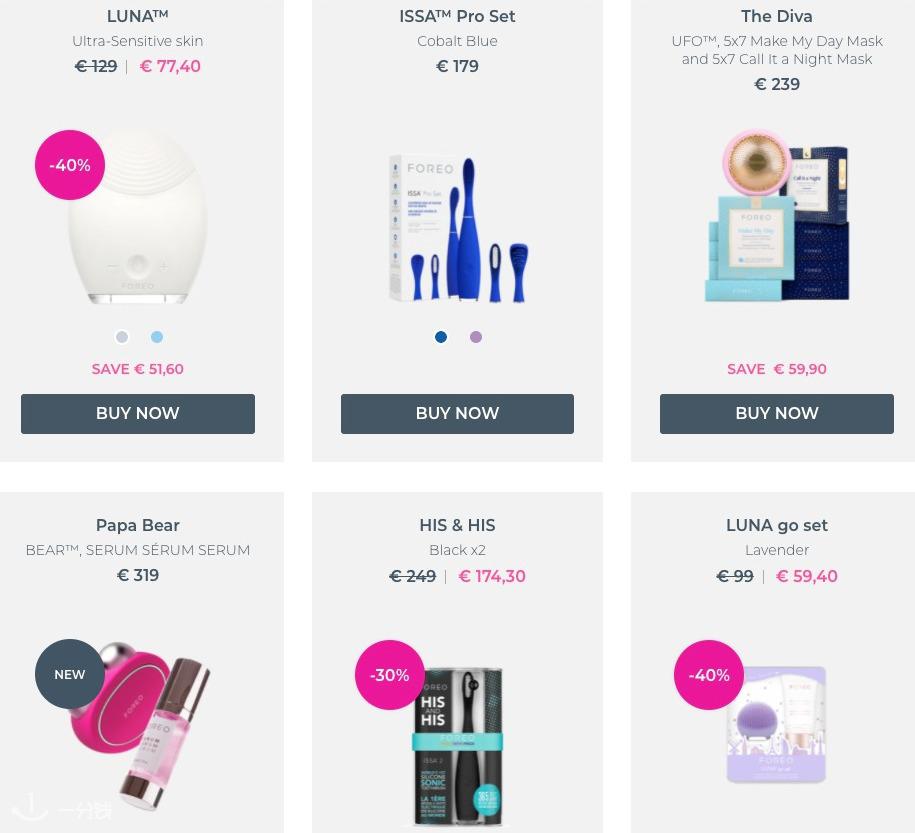Choose the lavender ISSA Pro Set swatch

coord(476,337)
